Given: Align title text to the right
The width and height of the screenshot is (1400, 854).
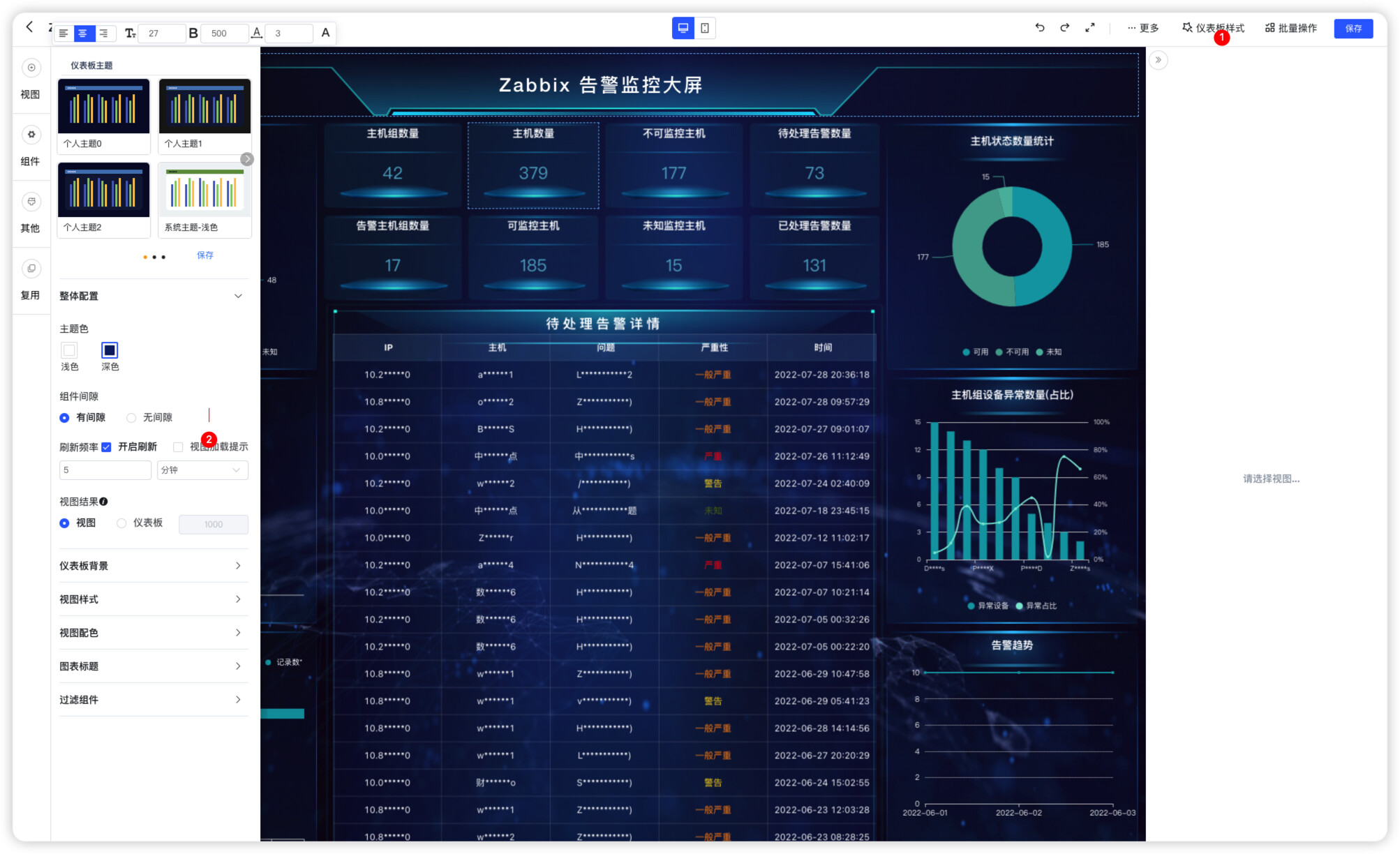Looking at the screenshot, I should tap(103, 33).
